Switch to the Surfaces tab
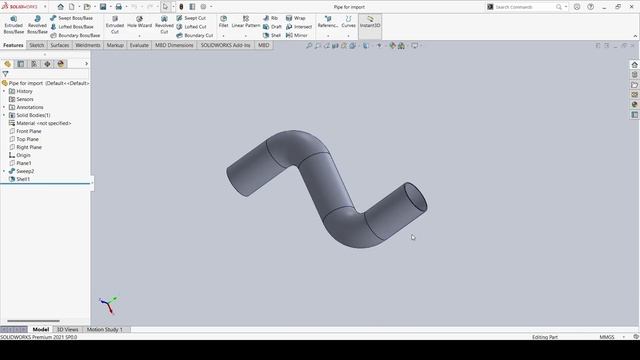This screenshot has width=640, height=360. (x=60, y=45)
